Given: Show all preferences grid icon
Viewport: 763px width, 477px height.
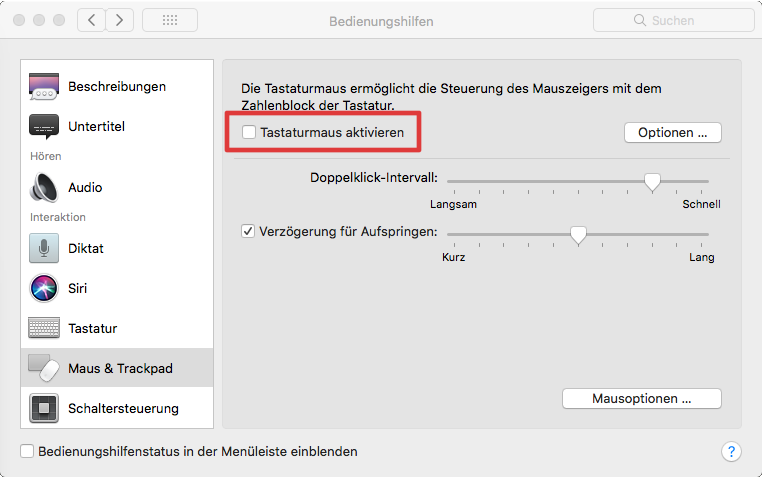Looking at the screenshot, I should [170, 20].
